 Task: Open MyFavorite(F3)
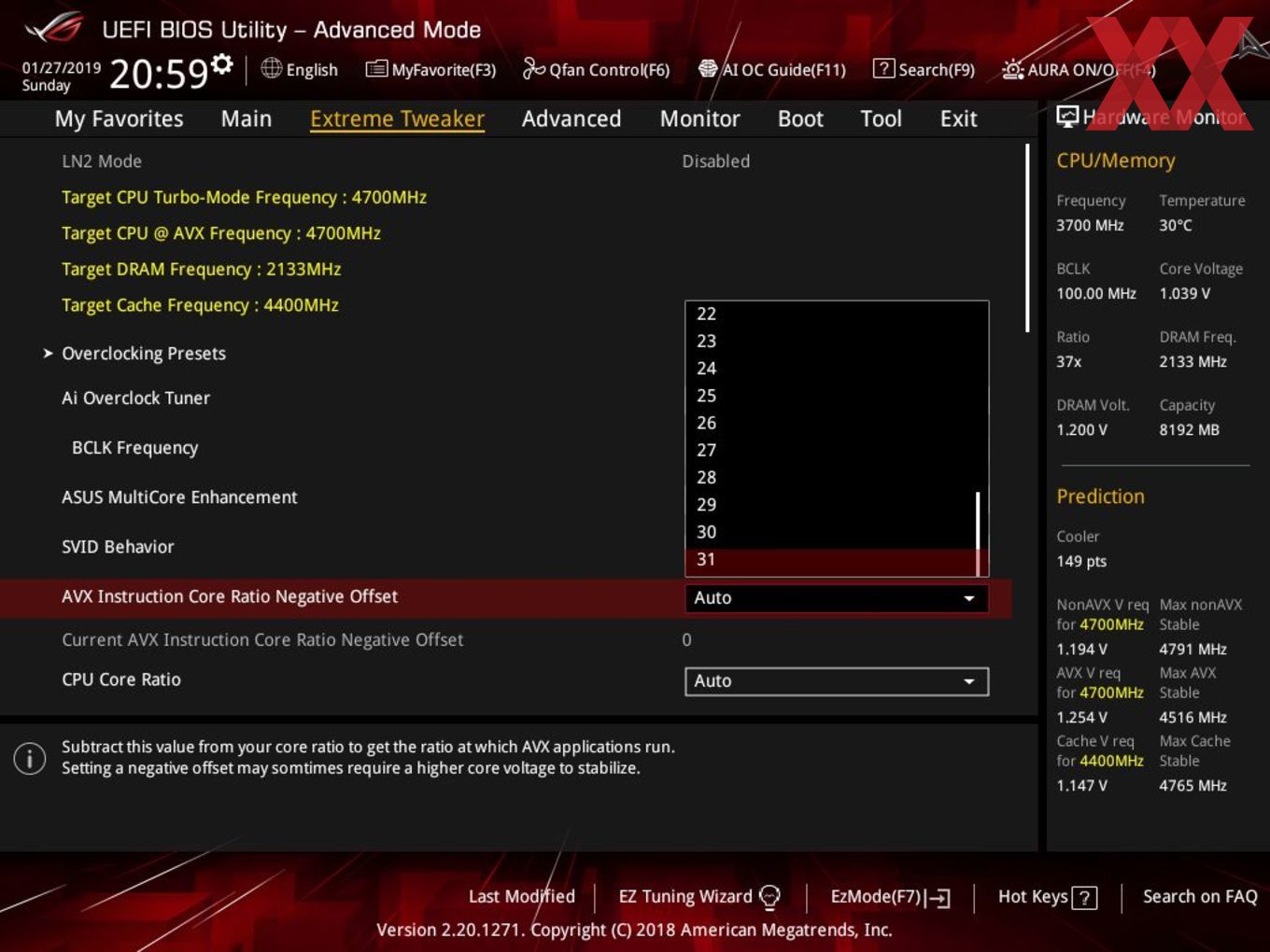coord(430,69)
